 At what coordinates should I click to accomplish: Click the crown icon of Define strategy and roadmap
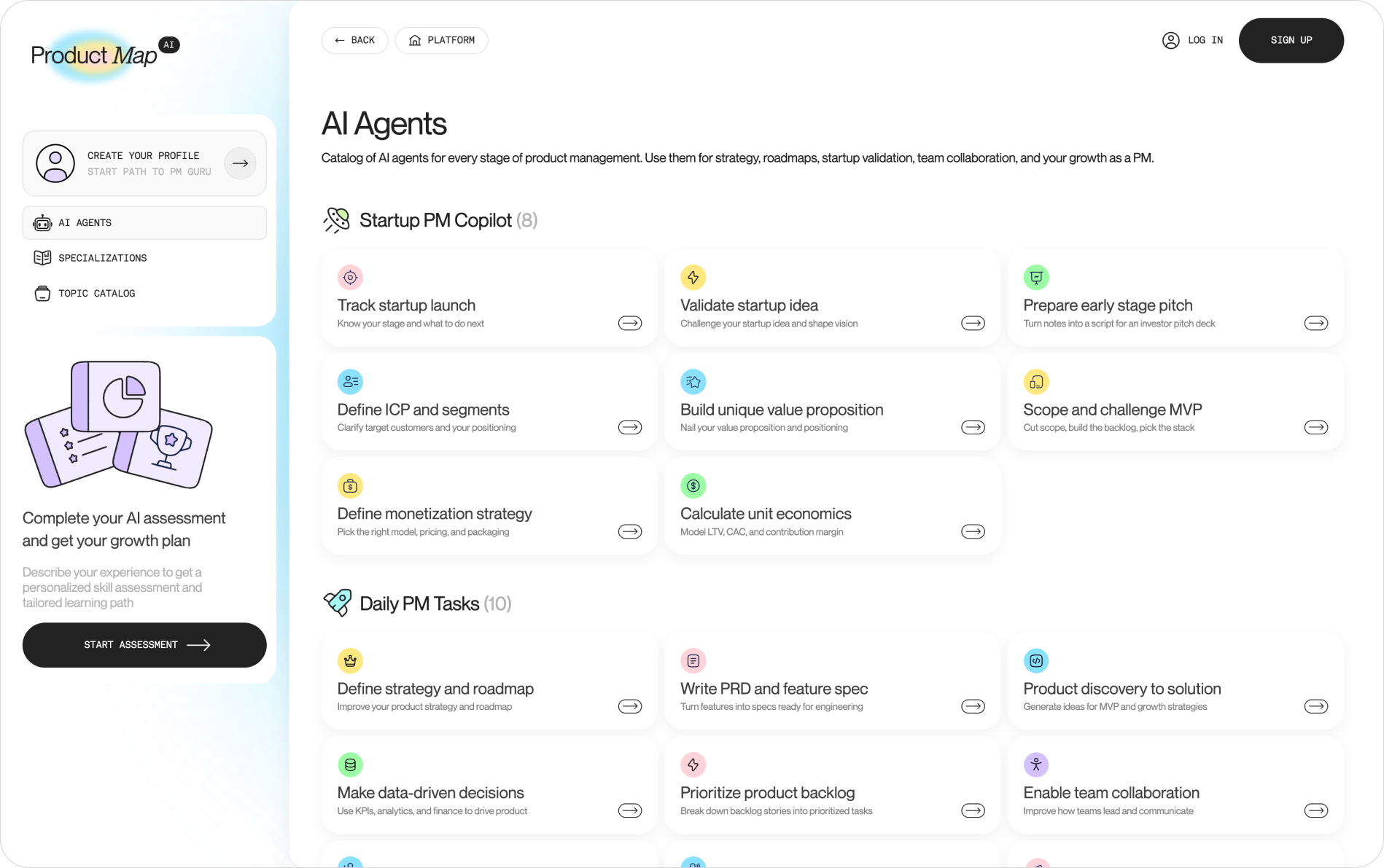350,660
